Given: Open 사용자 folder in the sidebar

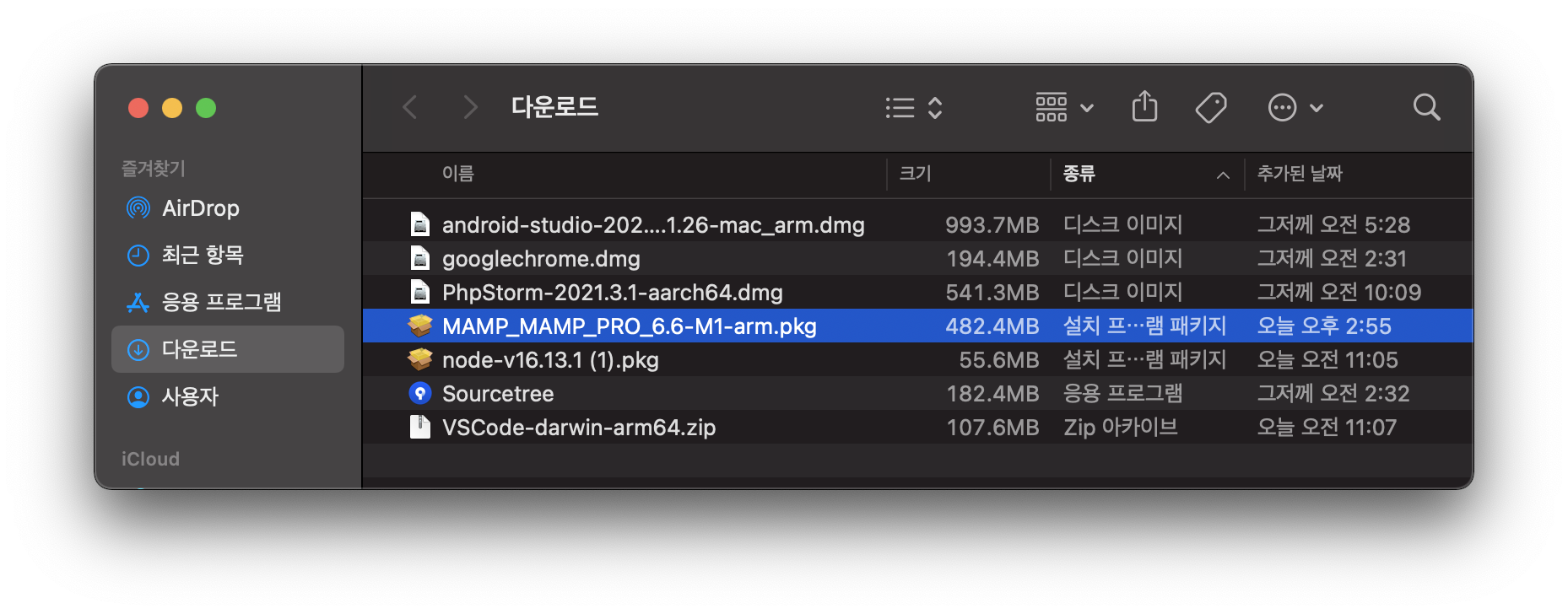Looking at the screenshot, I should [x=228, y=396].
